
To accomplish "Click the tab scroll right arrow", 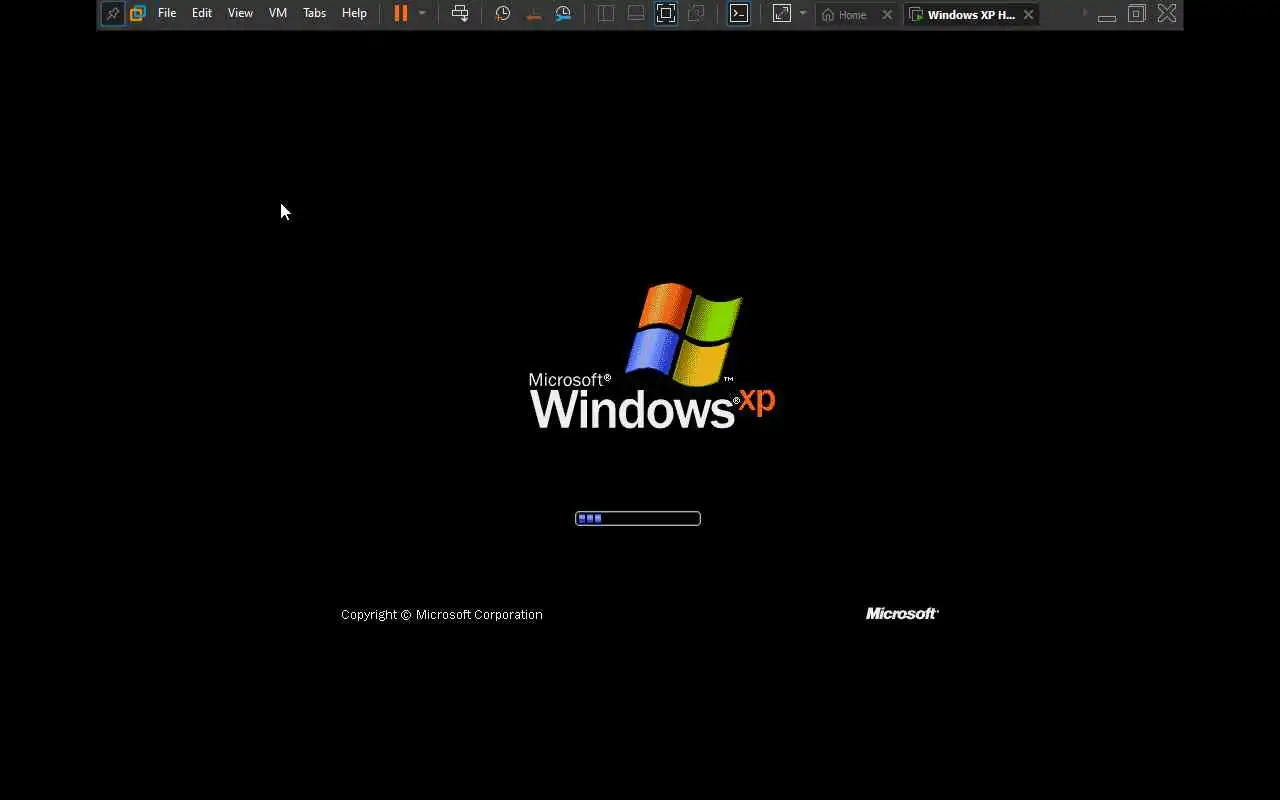I will pyautogui.click(x=1085, y=13).
